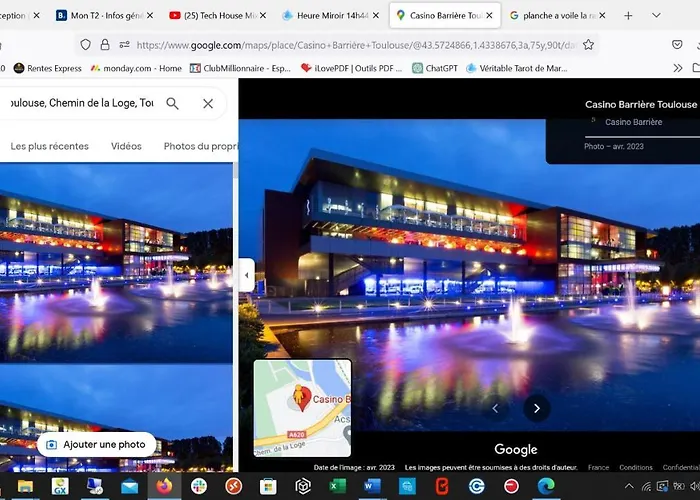Image resolution: width=700 pixels, height=500 pixels.
Task: Open the Tech House Mix YouTube tab
Action: [x=212, y=15]
